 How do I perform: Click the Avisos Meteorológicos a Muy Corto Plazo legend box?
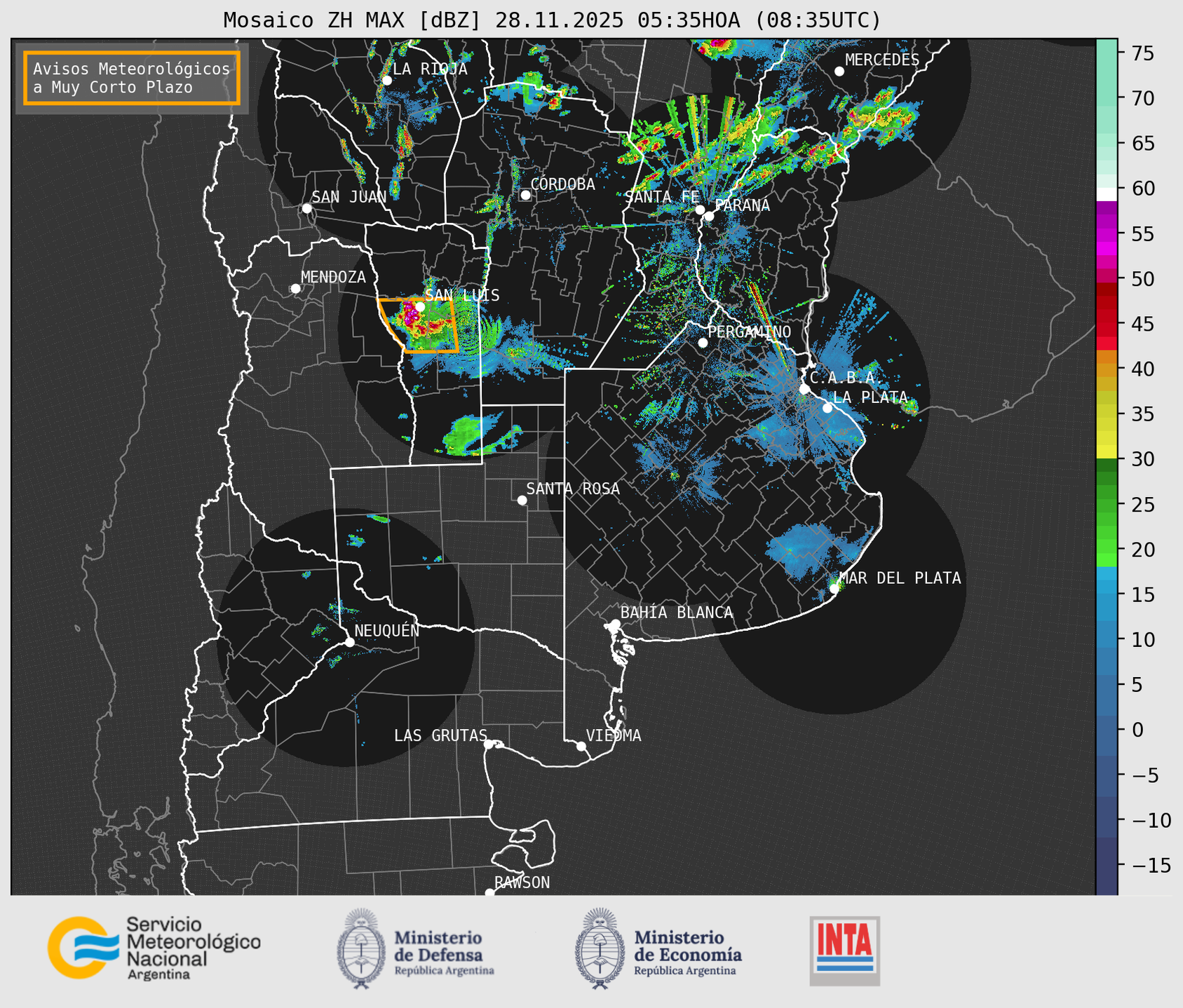[132, 78]
